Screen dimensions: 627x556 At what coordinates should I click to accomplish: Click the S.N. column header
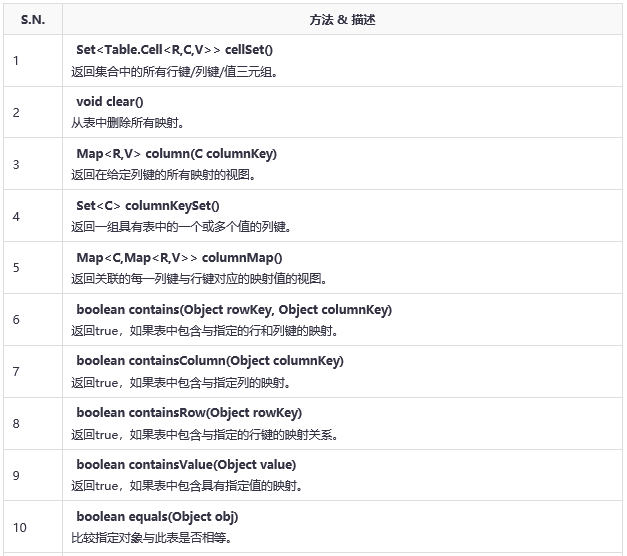tap(32, 20)
